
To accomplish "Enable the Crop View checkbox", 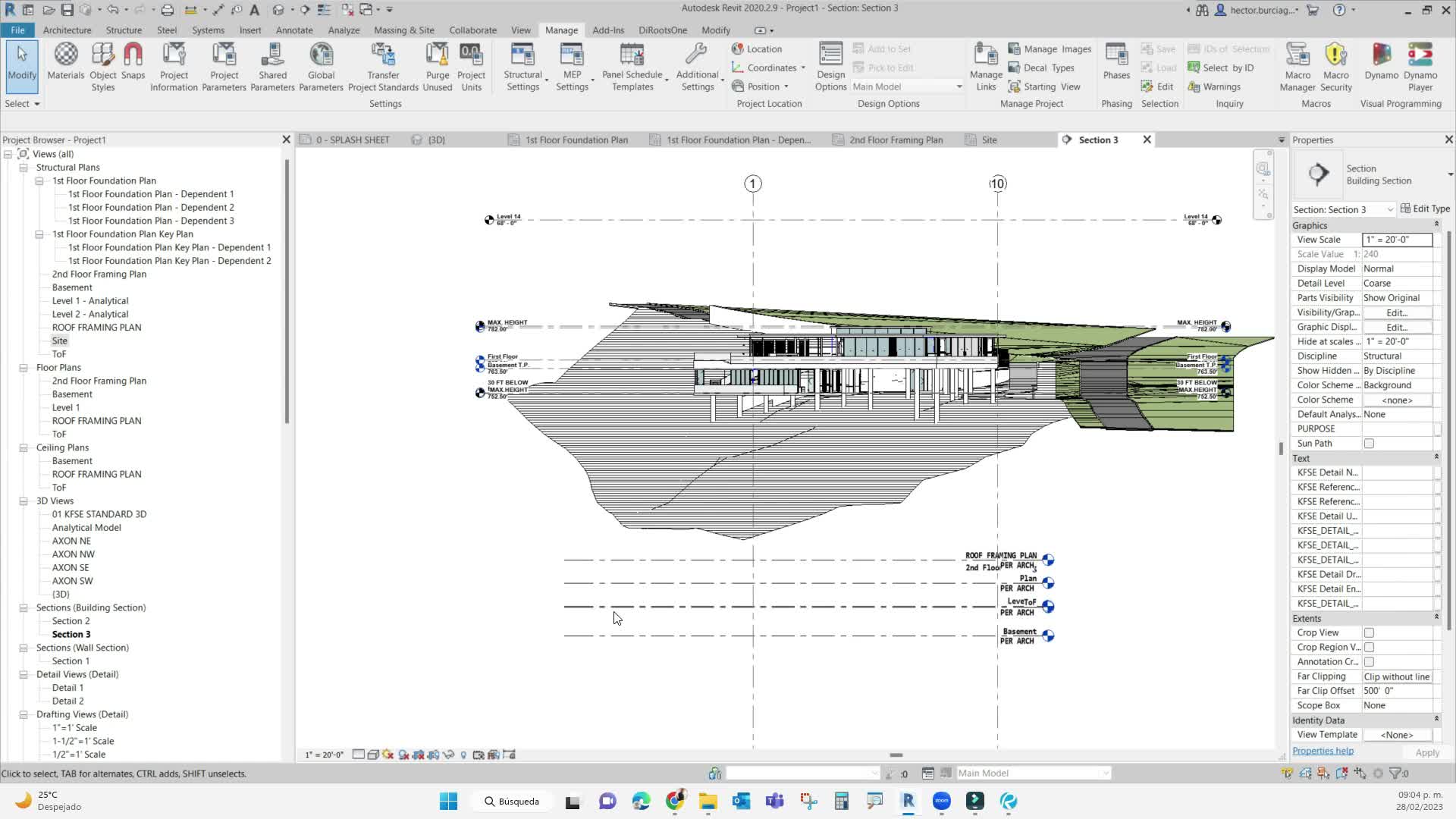I will tap(1369, 632).
